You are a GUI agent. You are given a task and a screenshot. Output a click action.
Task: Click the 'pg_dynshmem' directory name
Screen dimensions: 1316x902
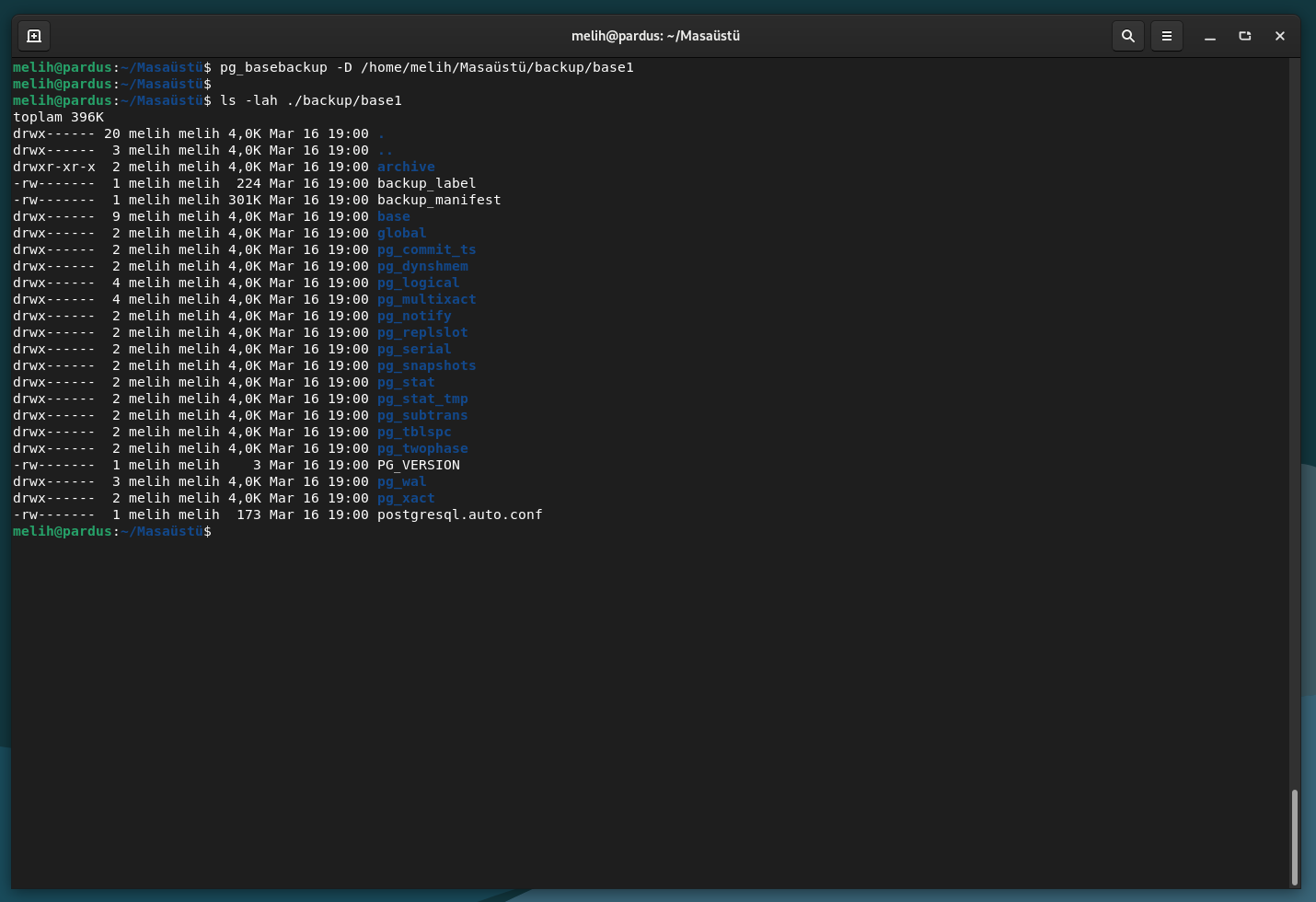click(422, 266)
